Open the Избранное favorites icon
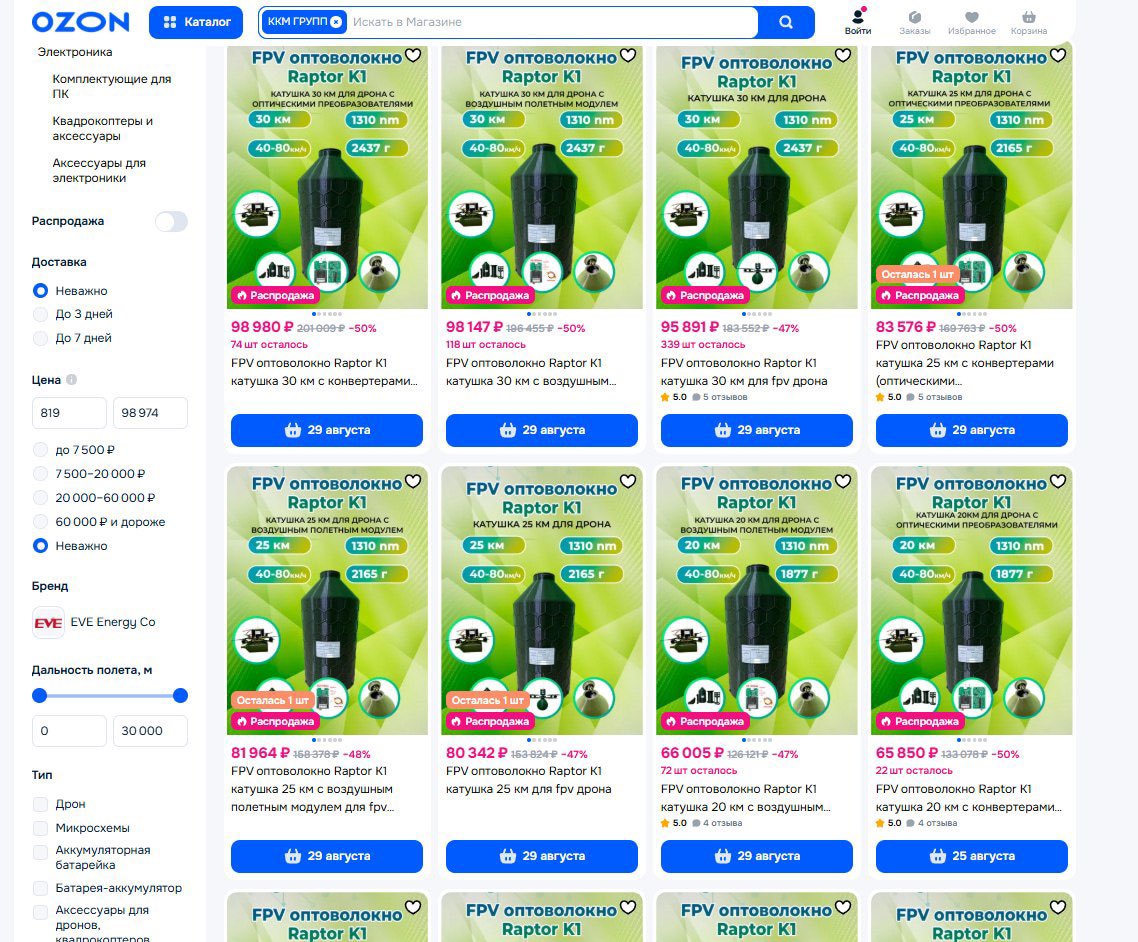Screen dimensions: 1138x942 (x=972, y=22)
